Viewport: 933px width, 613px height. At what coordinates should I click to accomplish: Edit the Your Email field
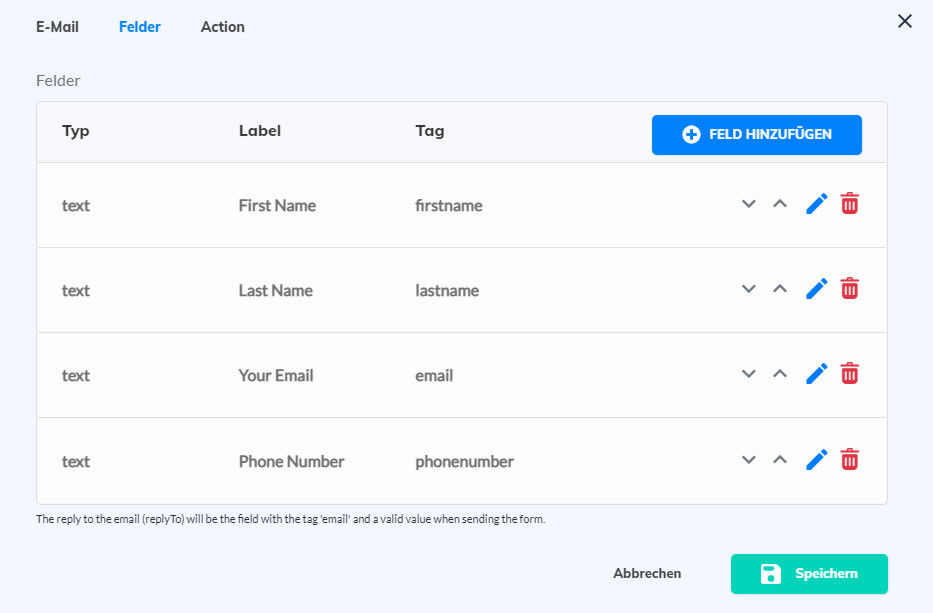[817, 374]
